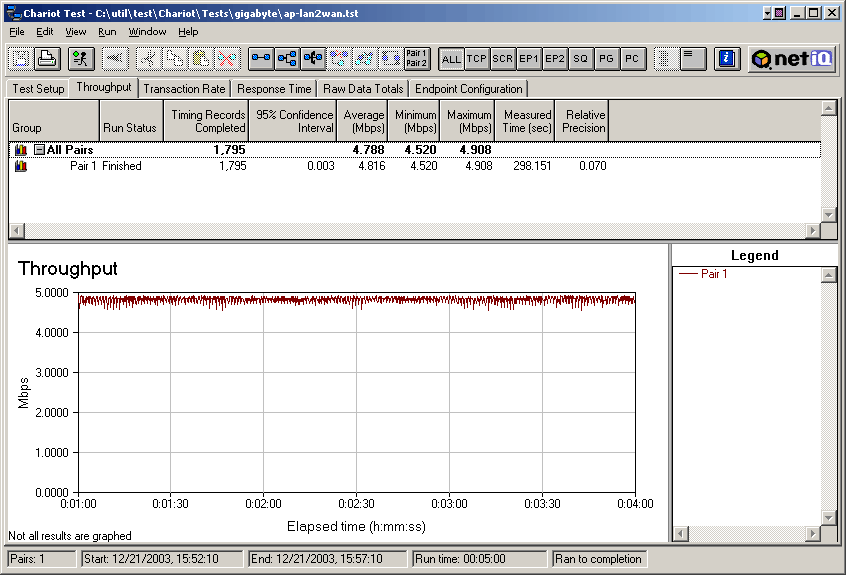Collapse the All Pairs tree group
Viewport: 846px width, 575px height.
(x=39, y=150)
